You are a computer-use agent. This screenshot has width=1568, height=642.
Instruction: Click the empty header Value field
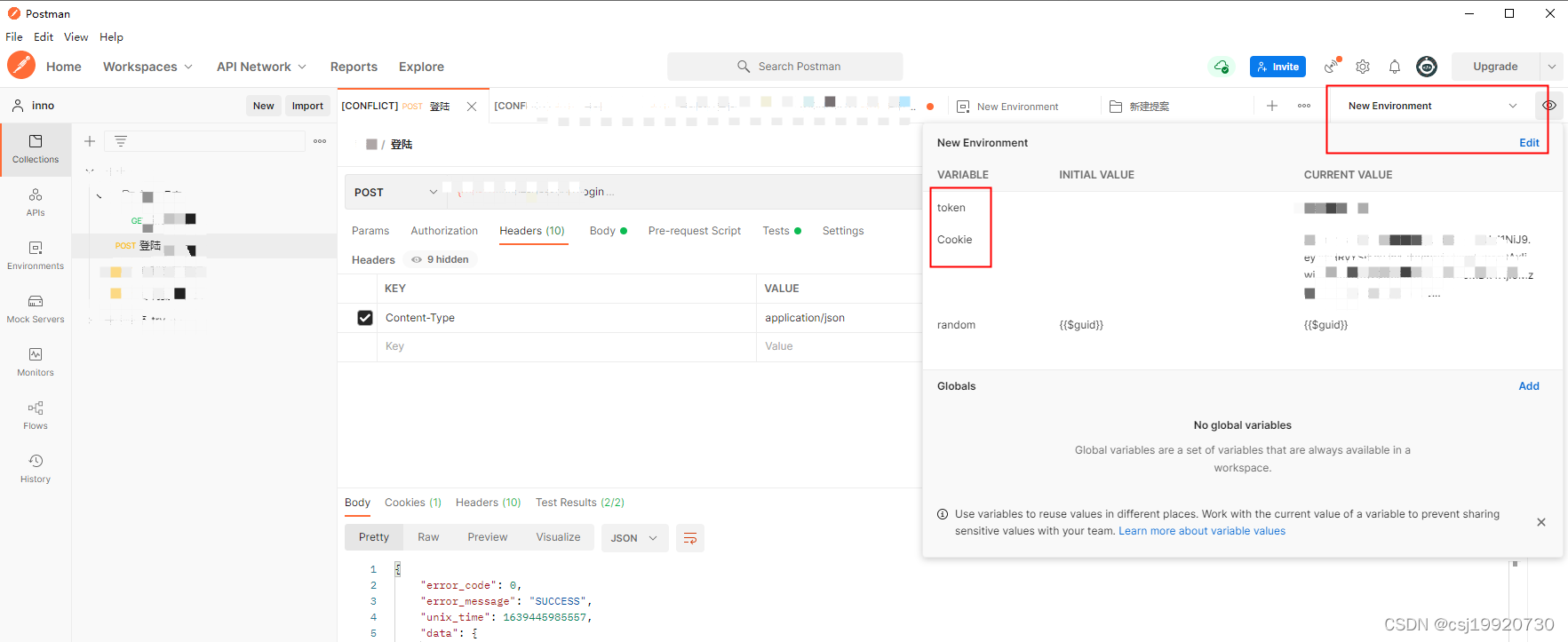pos(840,346)
